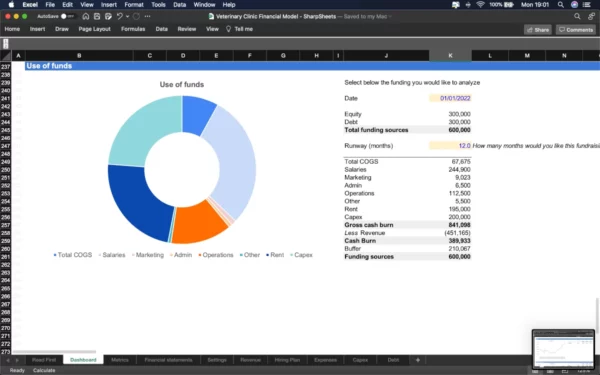
Task: Add a new sheet with plus button
Action: coord(417,360)
